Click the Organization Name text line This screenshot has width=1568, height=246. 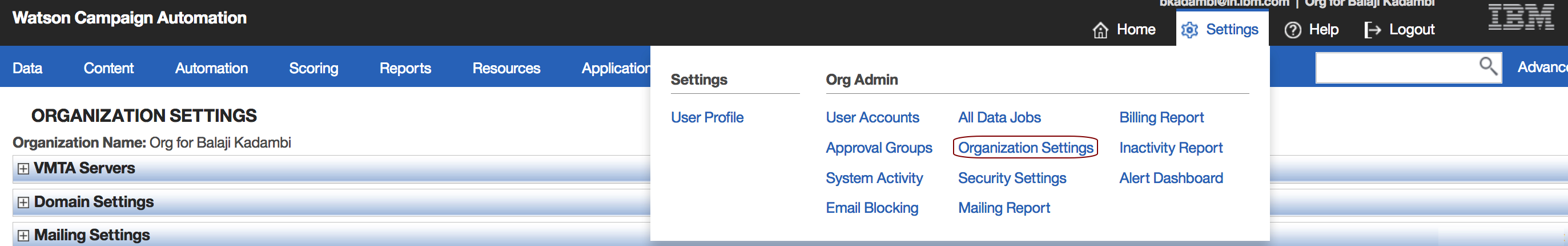click(x=152, y=143)
